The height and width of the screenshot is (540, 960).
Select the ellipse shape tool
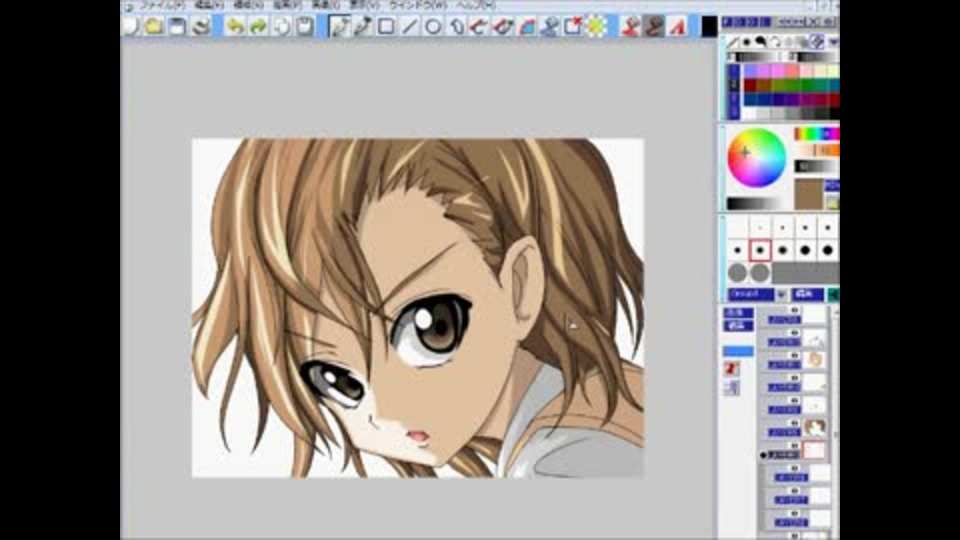coord(433,26)
